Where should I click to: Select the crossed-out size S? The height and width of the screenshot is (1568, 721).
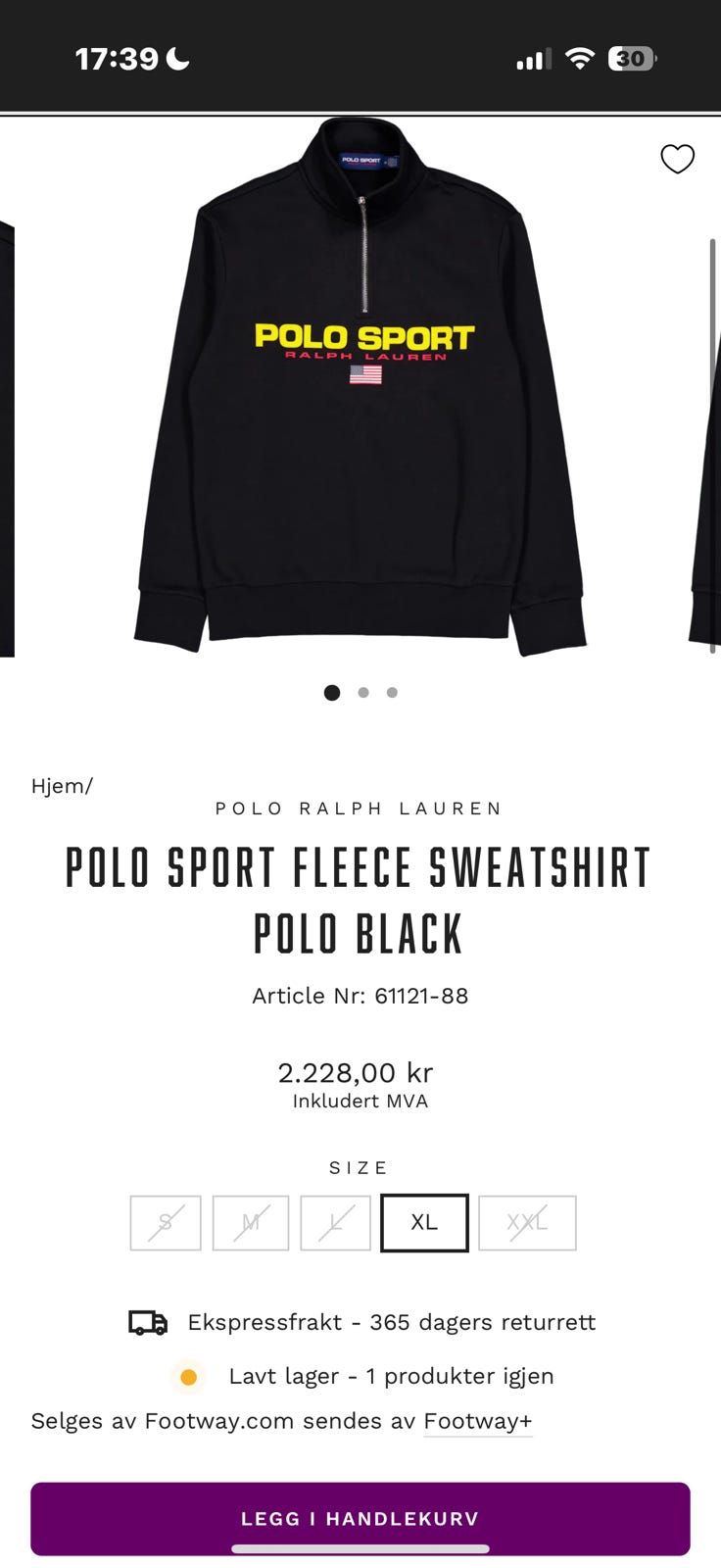coord(166,1223)
